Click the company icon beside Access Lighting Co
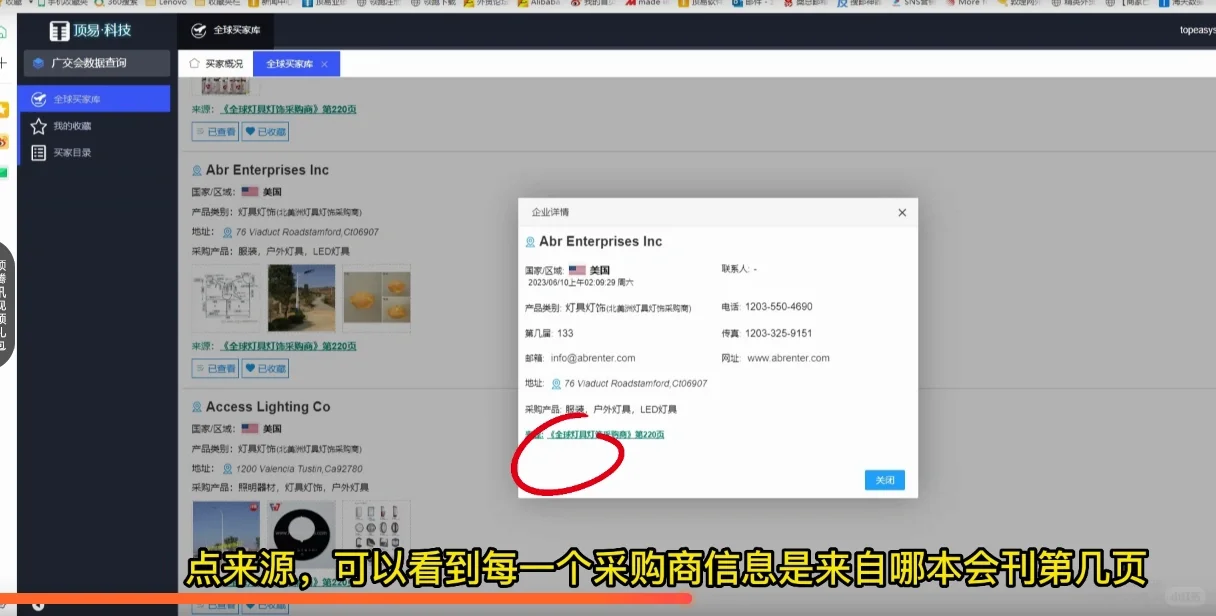 [196, 406]
